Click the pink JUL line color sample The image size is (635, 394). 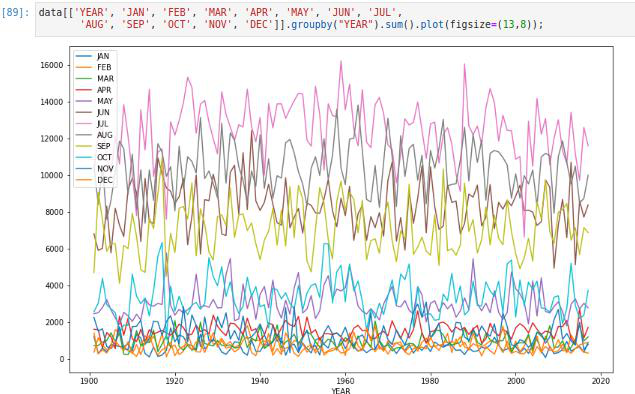click(83, 124)
